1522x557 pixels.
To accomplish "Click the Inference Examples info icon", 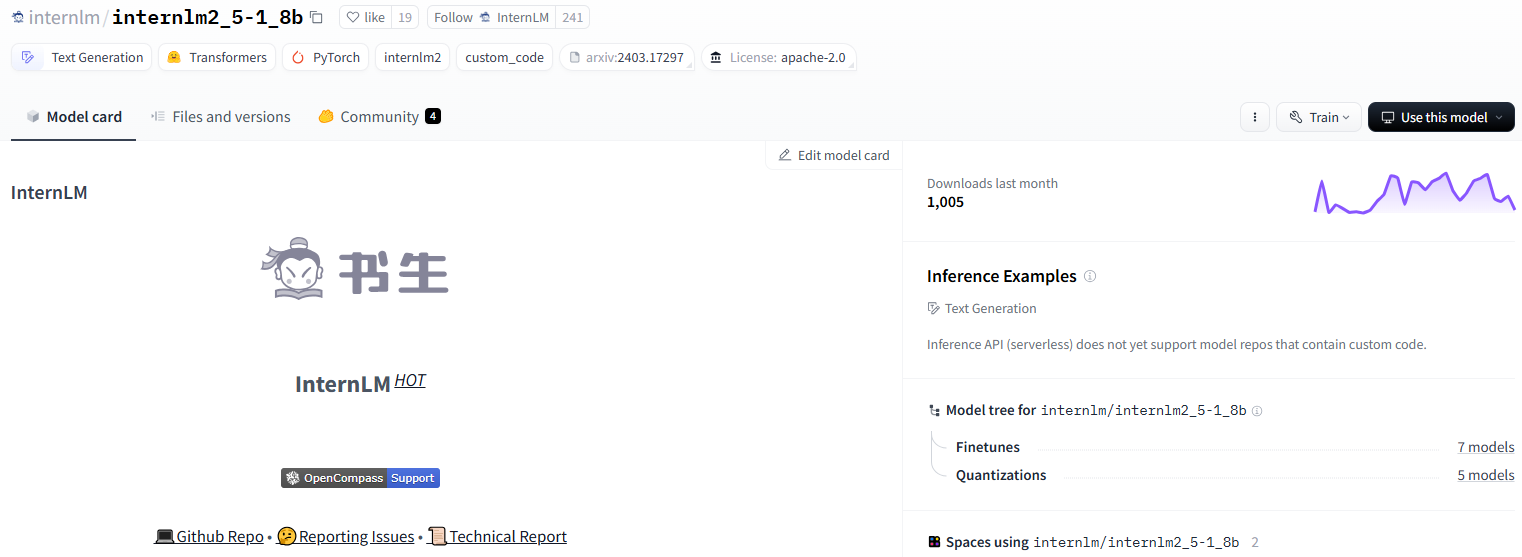I will pyautogui.click(x=1090, y=276).
